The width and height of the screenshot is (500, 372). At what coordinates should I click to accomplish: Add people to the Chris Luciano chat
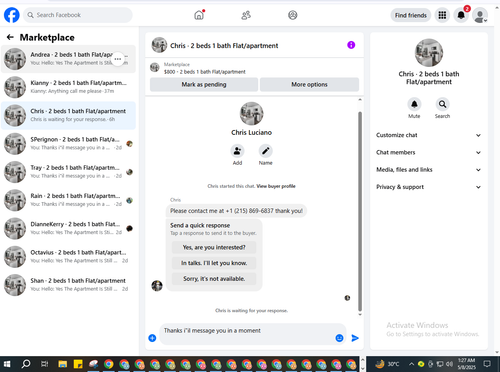tap(237, 151)
